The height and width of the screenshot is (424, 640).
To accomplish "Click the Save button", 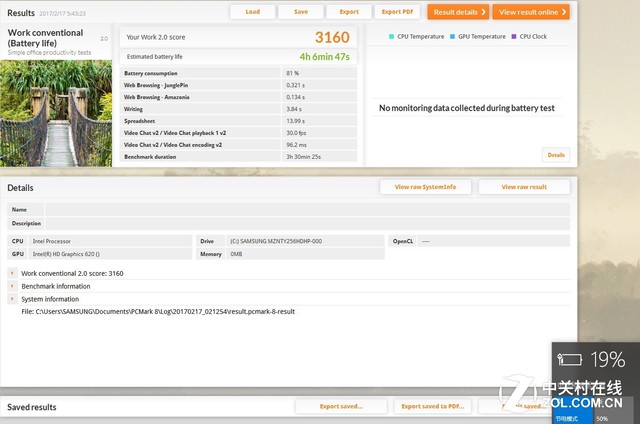I will [x=300, y=12].
